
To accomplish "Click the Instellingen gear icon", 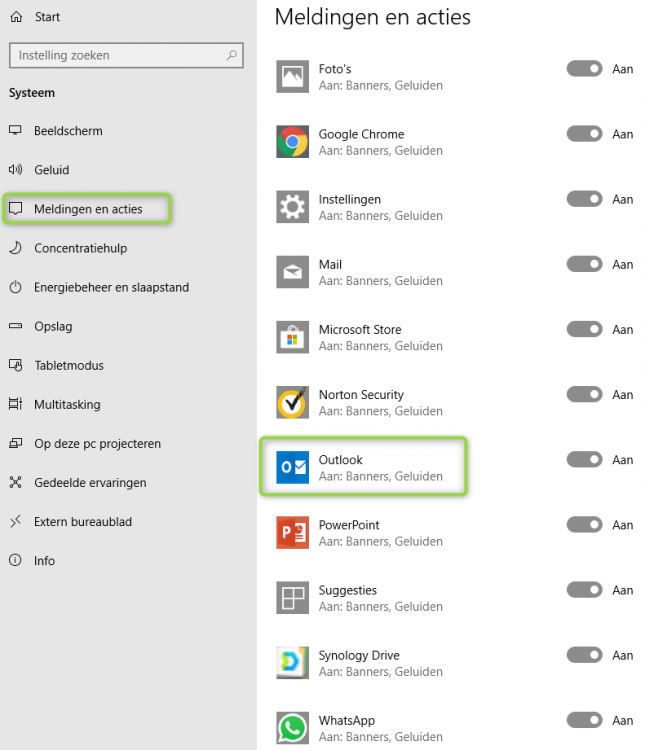I will [292, 207].
